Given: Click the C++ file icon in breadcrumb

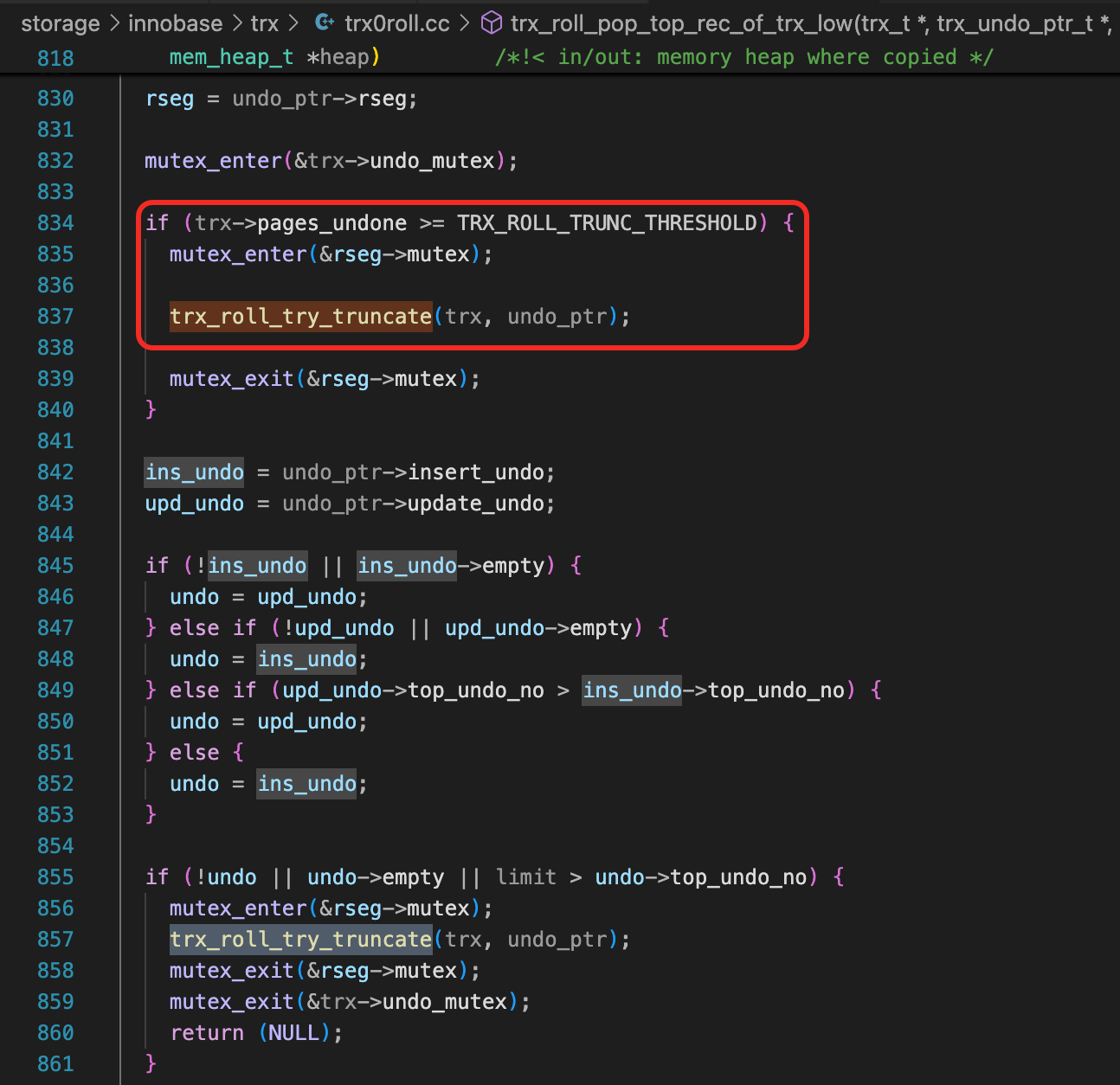Looking at the screenshot, I should (x=325, y=23).
